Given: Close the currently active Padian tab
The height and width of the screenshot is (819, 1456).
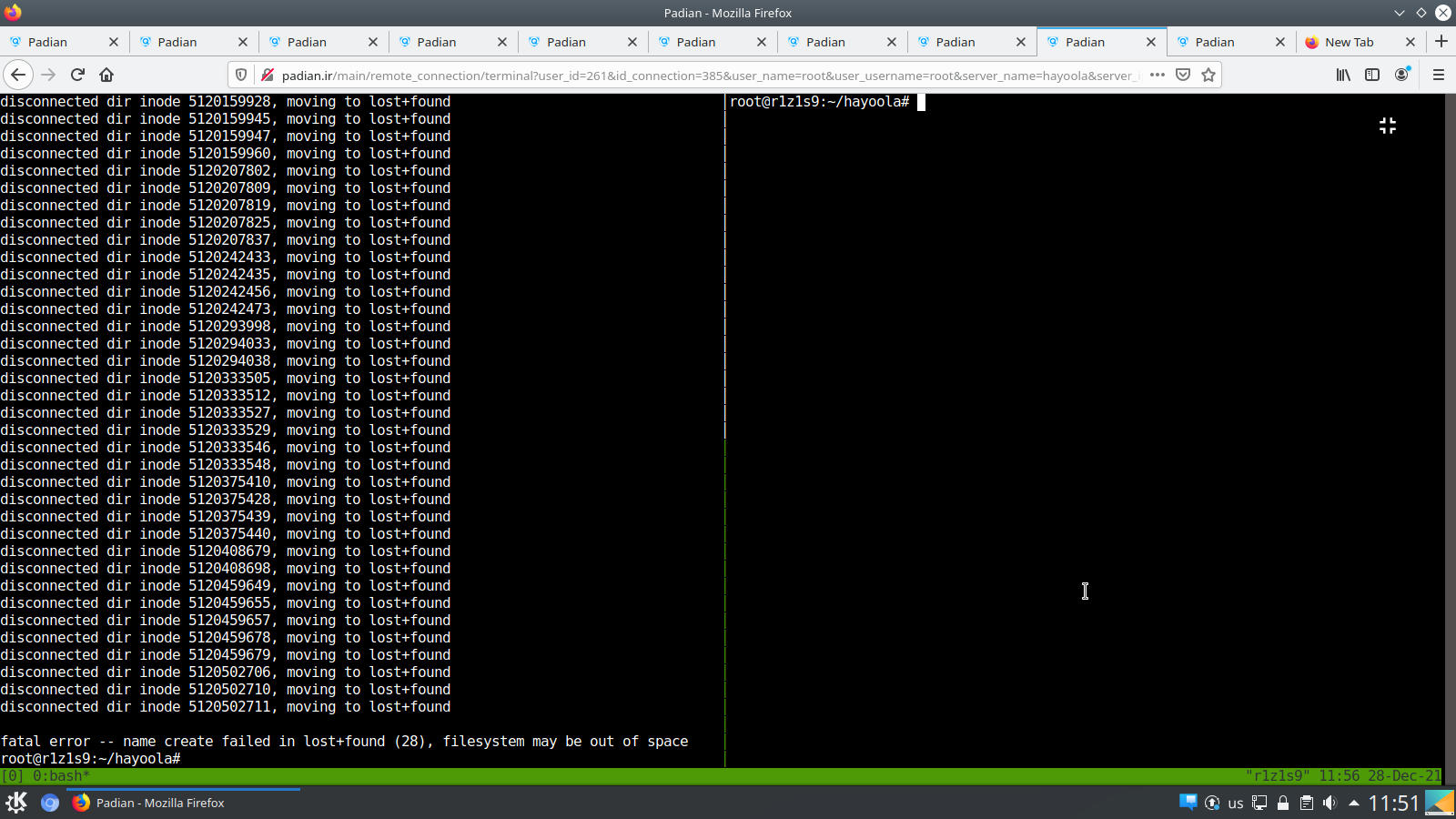Looking at the screenshot, I should tap(1151, 42).
